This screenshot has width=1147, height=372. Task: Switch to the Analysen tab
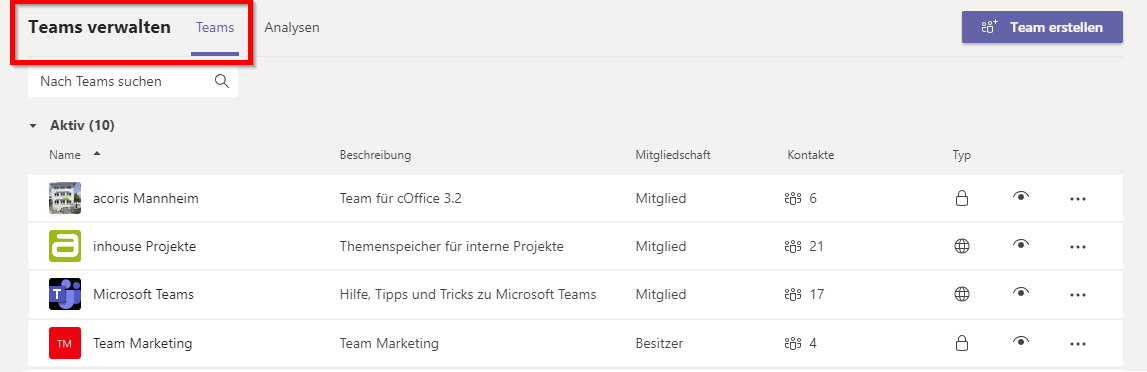click(292, 28)
